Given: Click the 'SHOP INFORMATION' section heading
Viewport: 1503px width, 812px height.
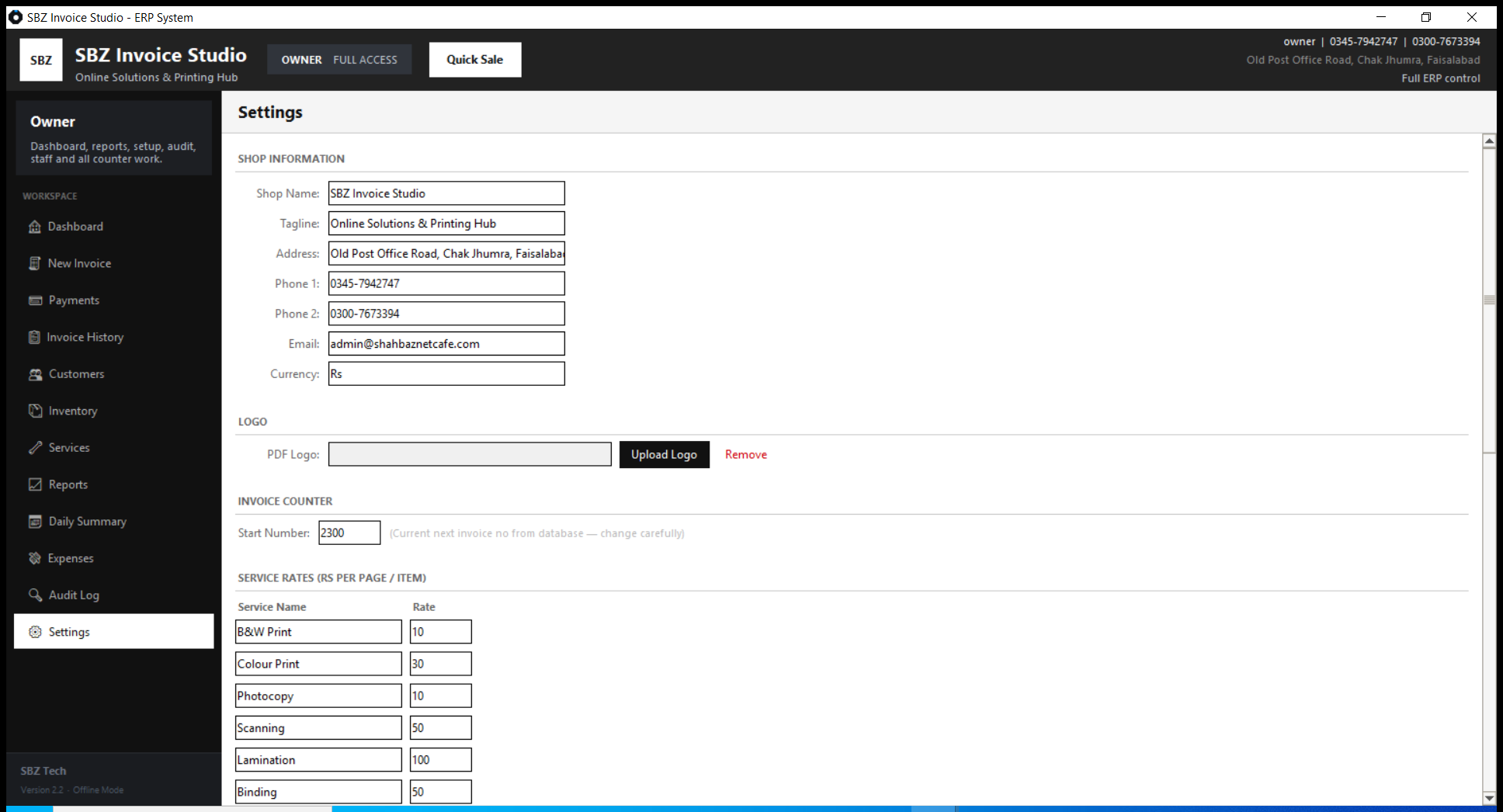Looking at the screenshot, I should tap(291, 158).
